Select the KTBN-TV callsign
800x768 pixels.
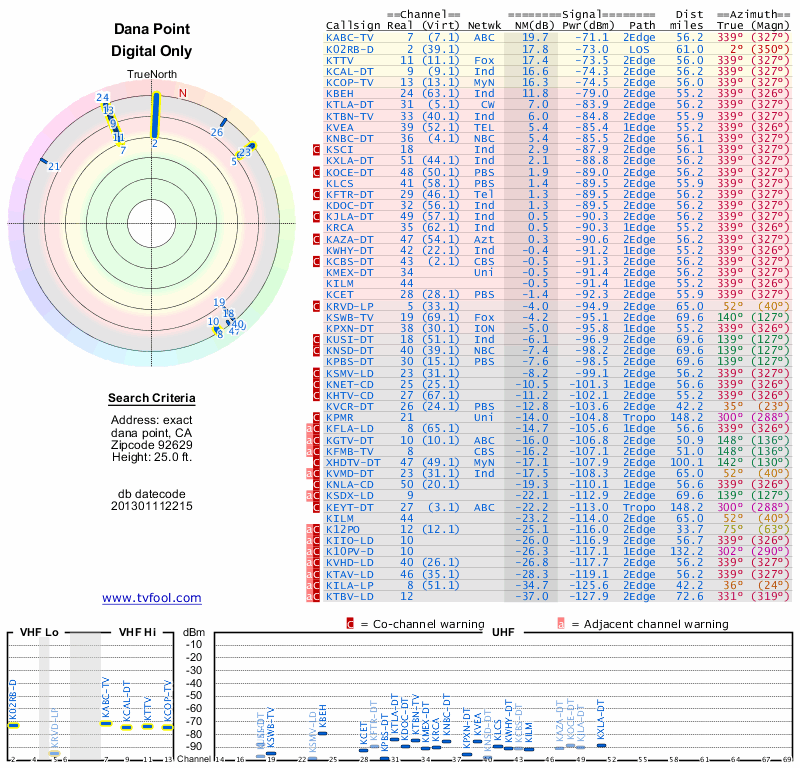coord(350,116)
